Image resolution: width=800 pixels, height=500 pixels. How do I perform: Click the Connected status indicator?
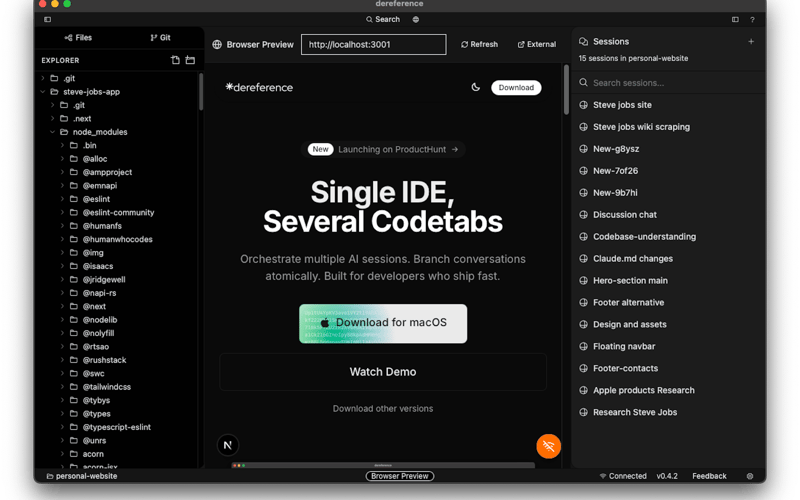click(623, 476)
